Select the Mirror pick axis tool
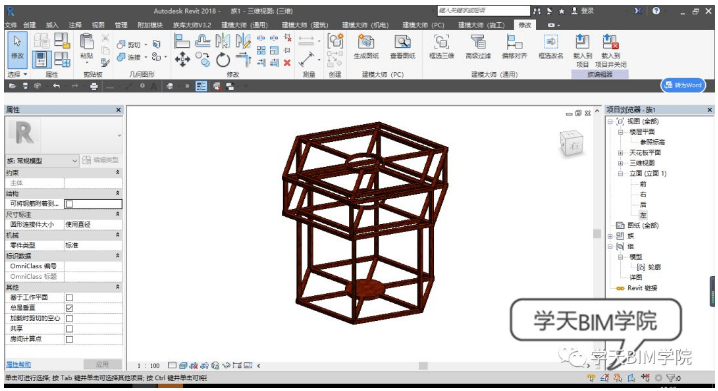This screenshot has height=391, width=718. 223,42
